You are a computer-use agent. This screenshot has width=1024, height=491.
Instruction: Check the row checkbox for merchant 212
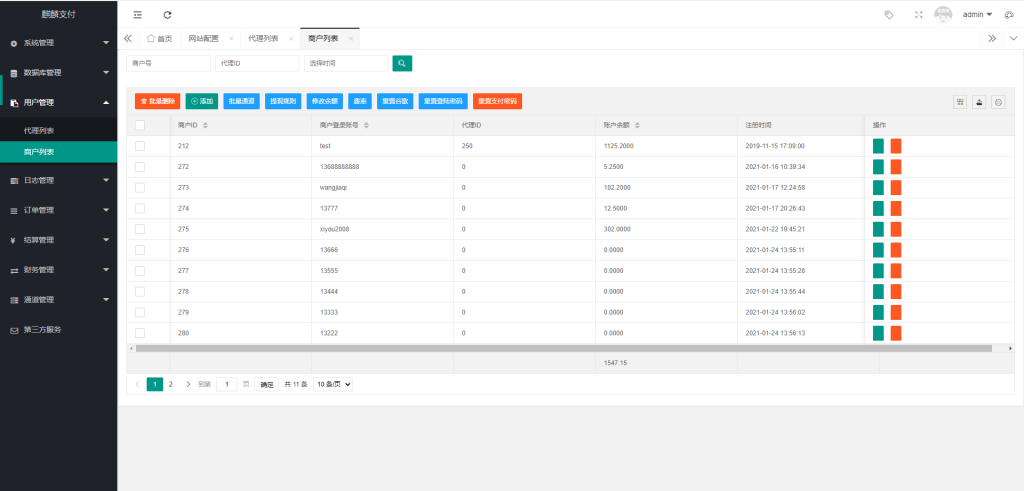(x=140, y=145)
